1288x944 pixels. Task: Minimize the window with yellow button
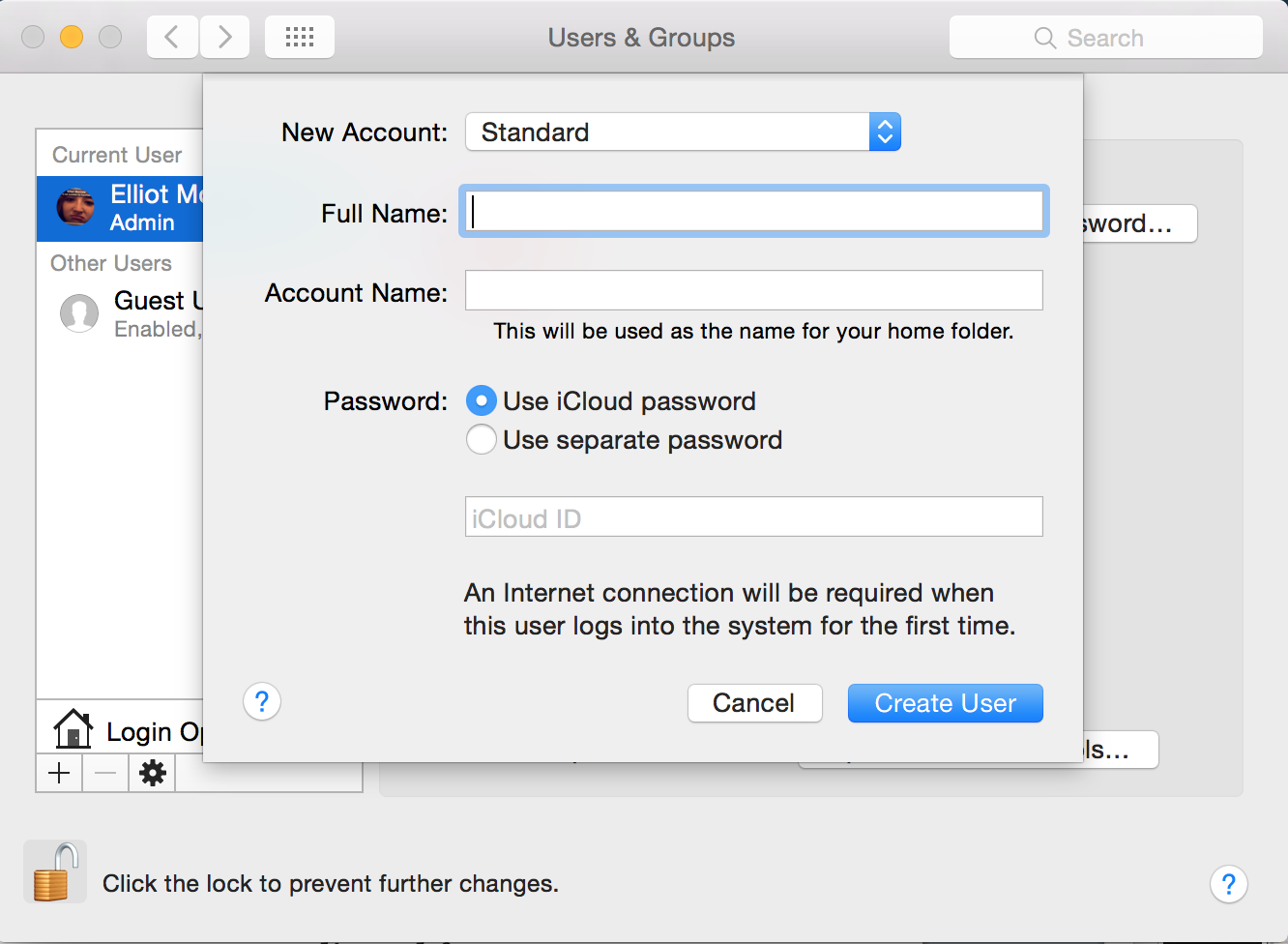pyautogui.click(x=72, y=37)
